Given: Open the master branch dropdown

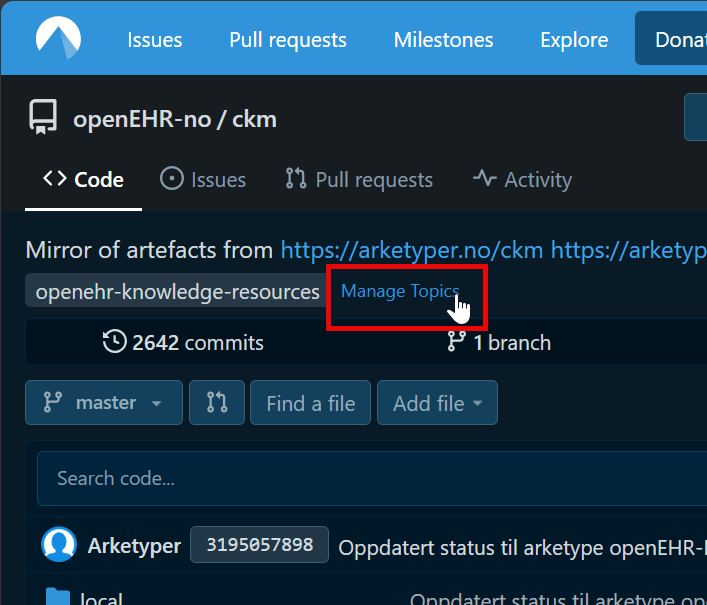Looking at the screenshot, I should pyautogui.click(x=104, y=403).
